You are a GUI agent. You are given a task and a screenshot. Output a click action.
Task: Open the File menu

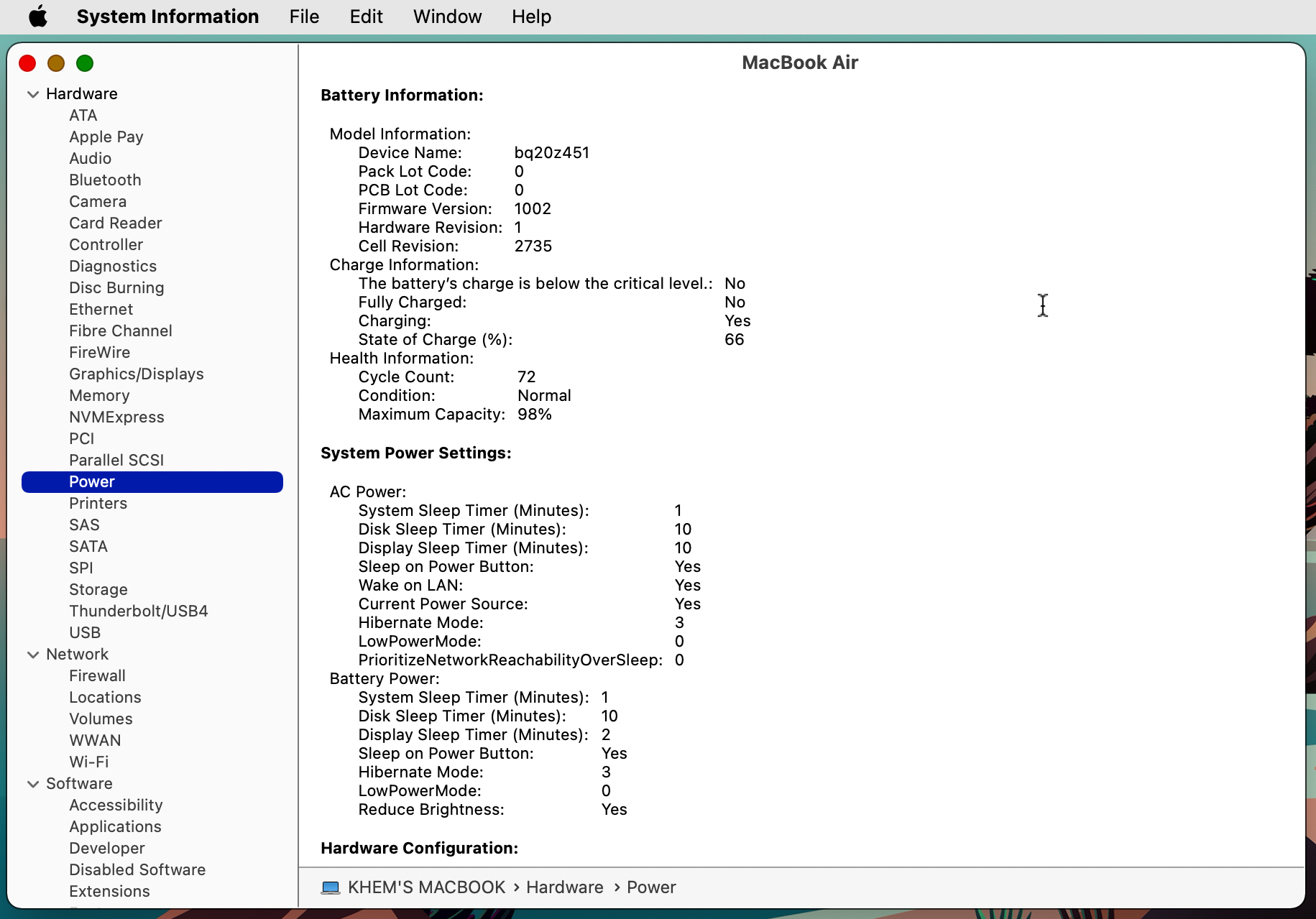[304, 17]
